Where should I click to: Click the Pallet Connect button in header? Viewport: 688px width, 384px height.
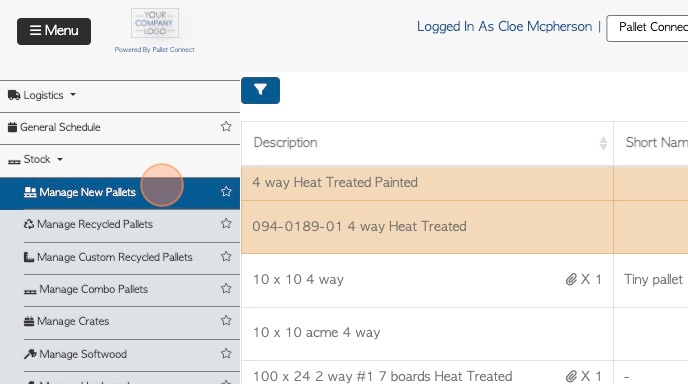click(647, 29)
